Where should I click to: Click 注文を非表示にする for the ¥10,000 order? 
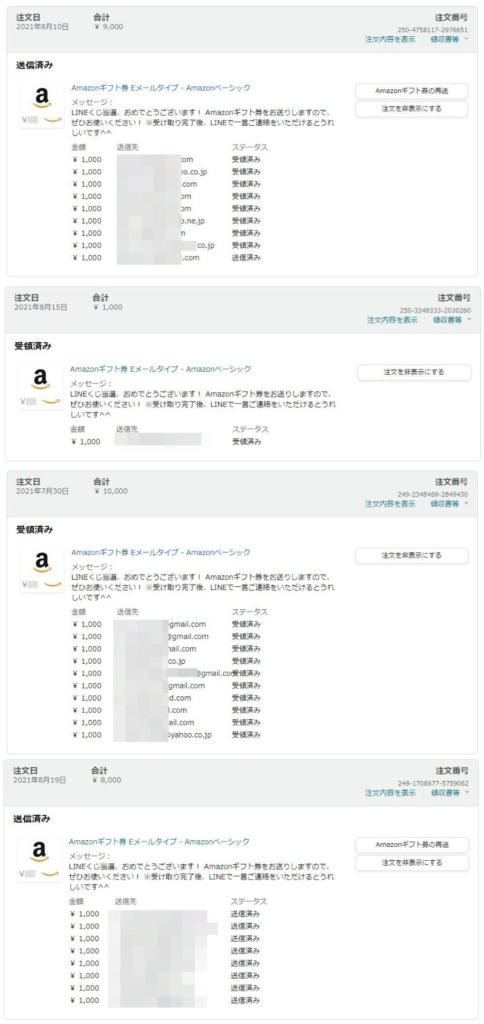[411, 556]
